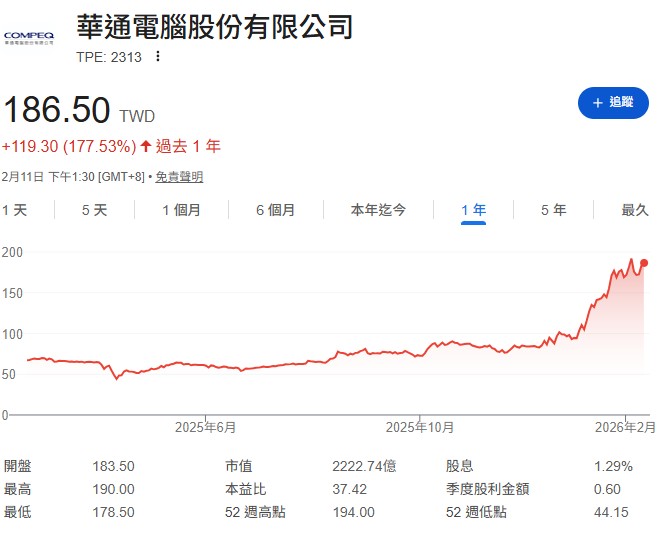Click the timestamp 2月11日 下午1:30 [GMT+8]

73,177
